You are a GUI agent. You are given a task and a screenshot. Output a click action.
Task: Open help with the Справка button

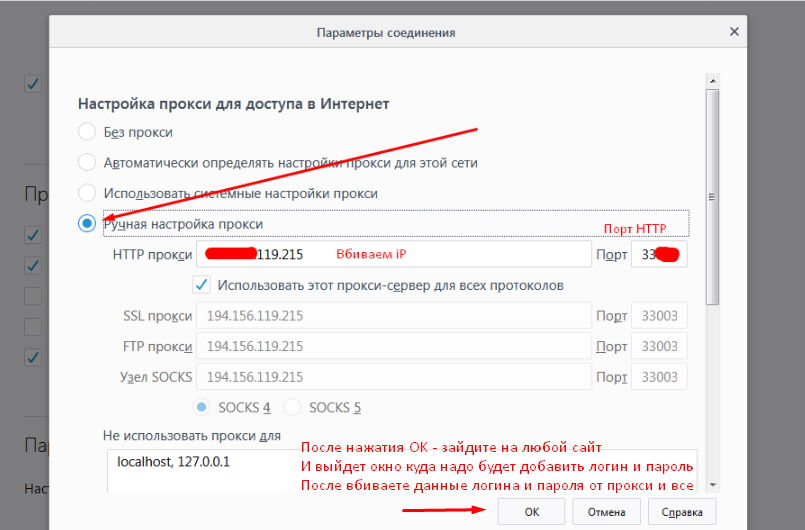pos(682,512)
